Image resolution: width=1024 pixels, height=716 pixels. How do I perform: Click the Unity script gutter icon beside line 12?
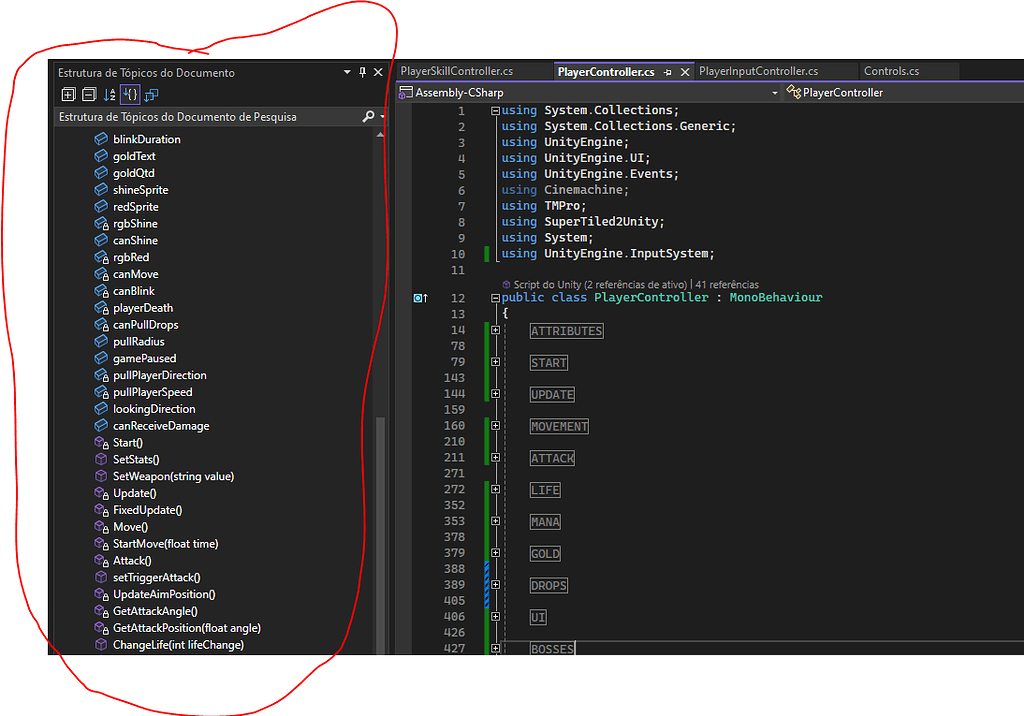point(417,298)
